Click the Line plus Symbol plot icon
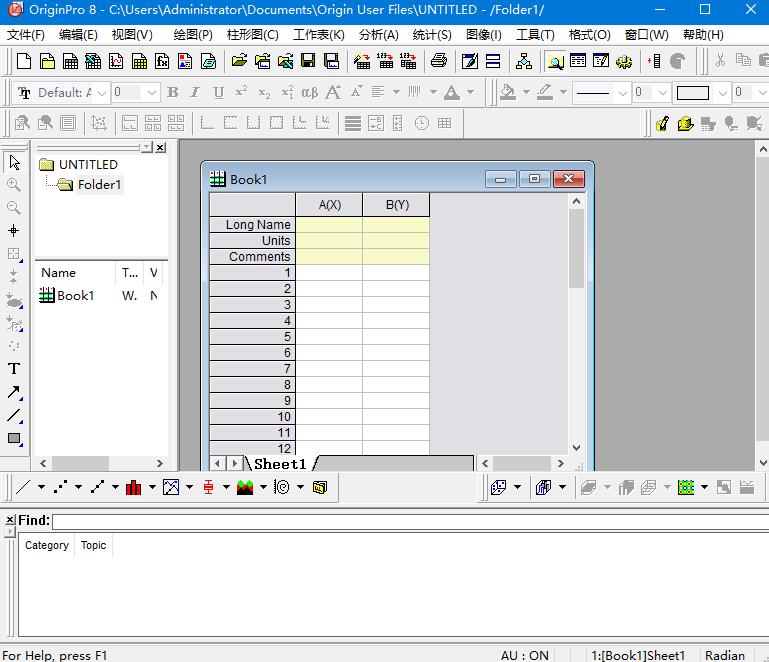 pos(98,487)
